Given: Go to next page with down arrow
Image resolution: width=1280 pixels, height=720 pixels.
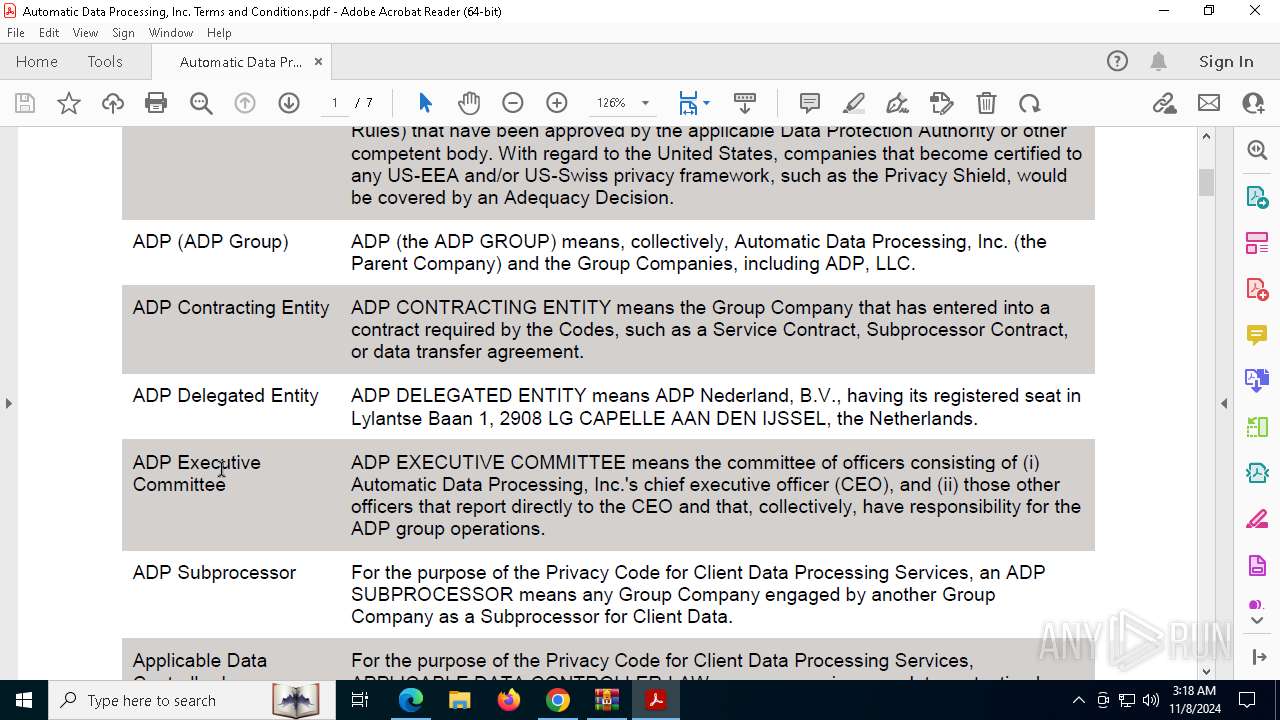Looking at the screenshot, I should (x=289, y=103).
